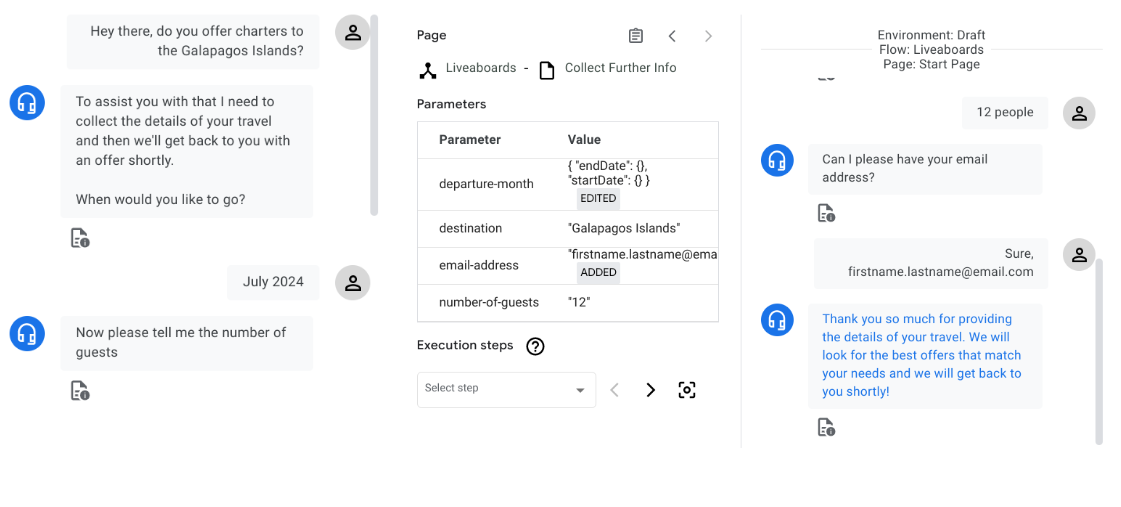This screenshot has height=507, width=1121.
Task: Click the right conversation scrollbar
Action: coord(1099,350)
